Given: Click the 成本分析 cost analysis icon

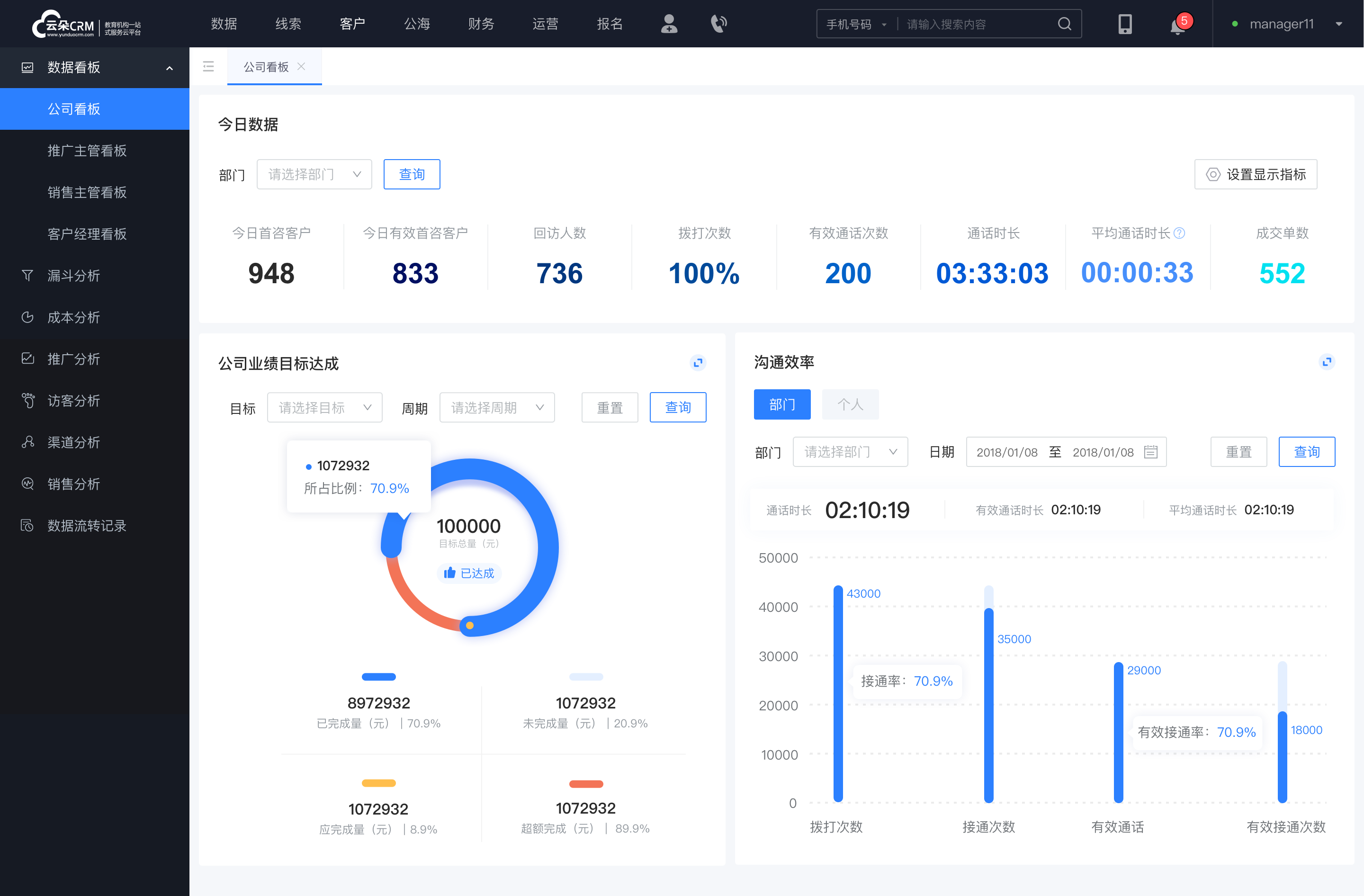Looking at the screenshot, I should click(x=27, y=316).
